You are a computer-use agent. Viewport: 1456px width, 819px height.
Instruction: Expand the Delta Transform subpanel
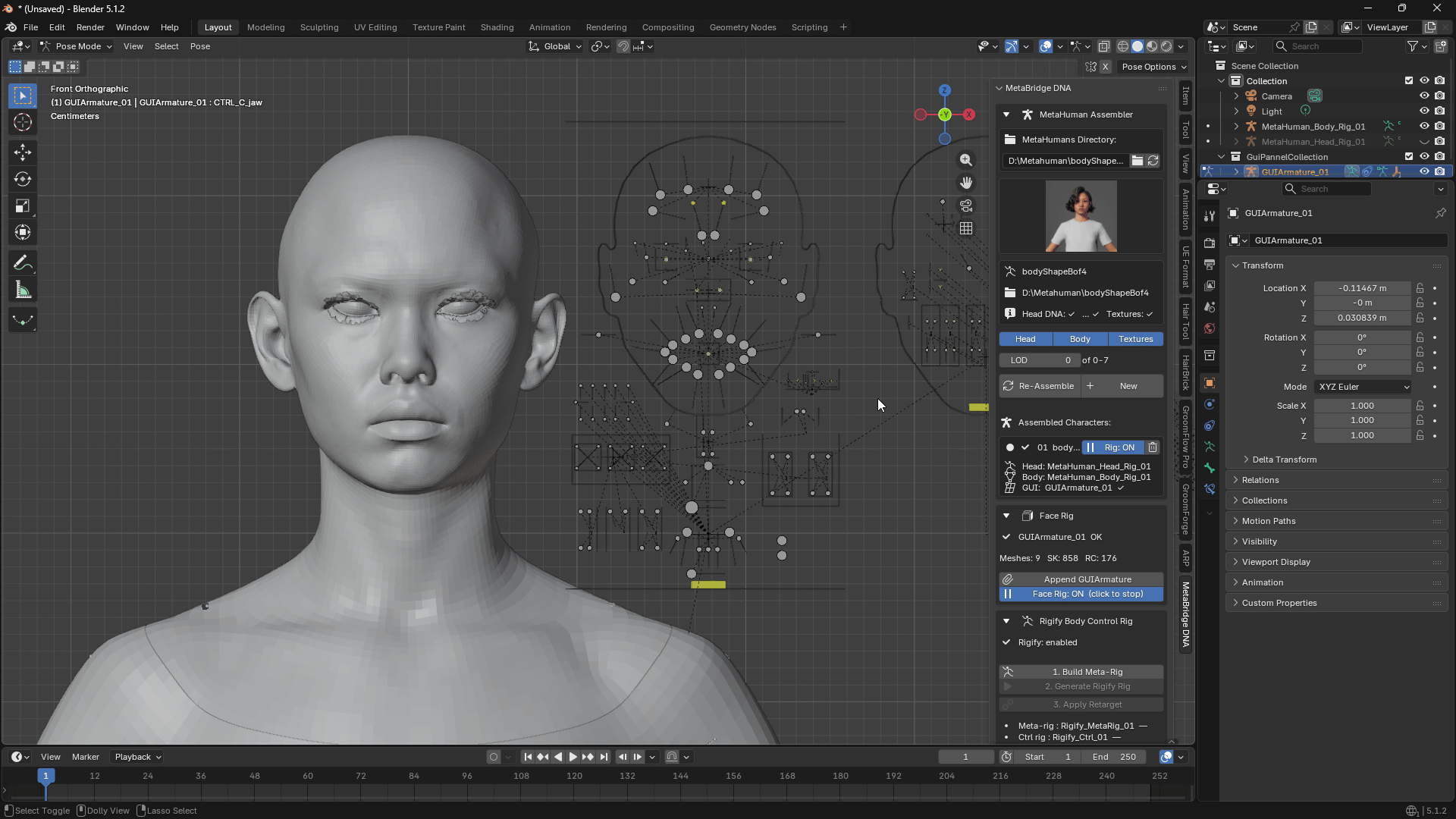(1285, 460)
